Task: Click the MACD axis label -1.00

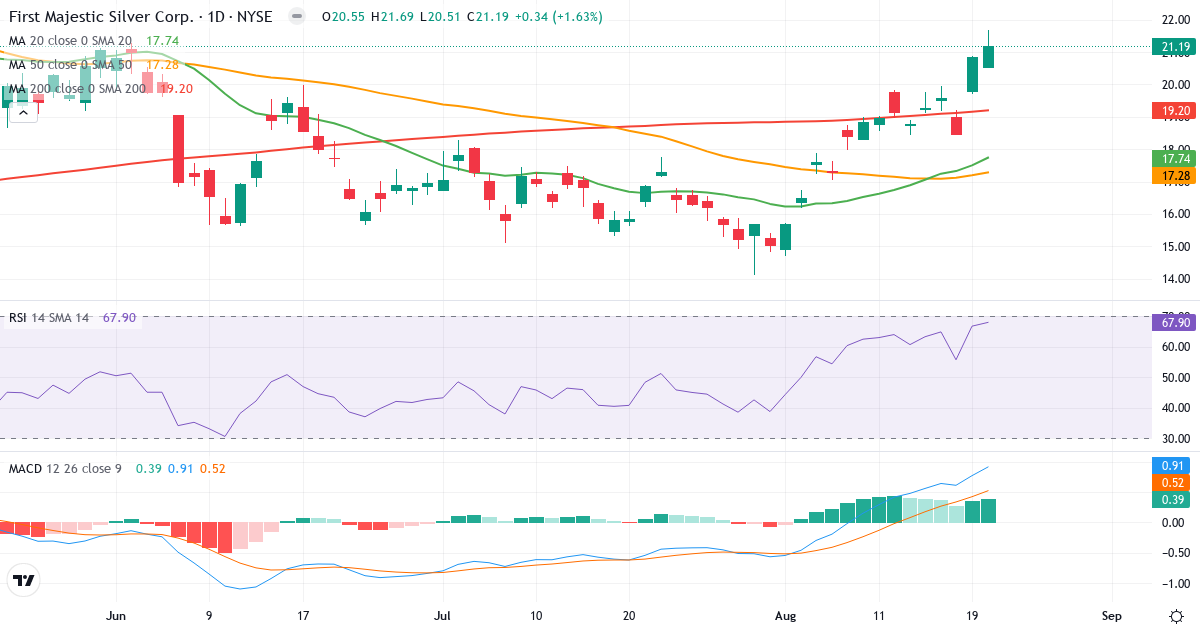Action: (x=1175, y=584)
